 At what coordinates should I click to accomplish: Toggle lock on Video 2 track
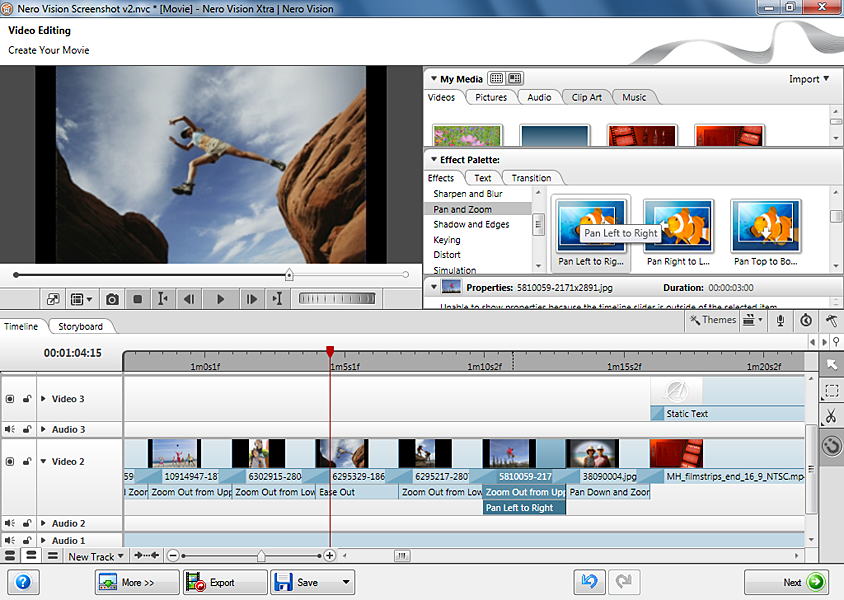(27, 462)
